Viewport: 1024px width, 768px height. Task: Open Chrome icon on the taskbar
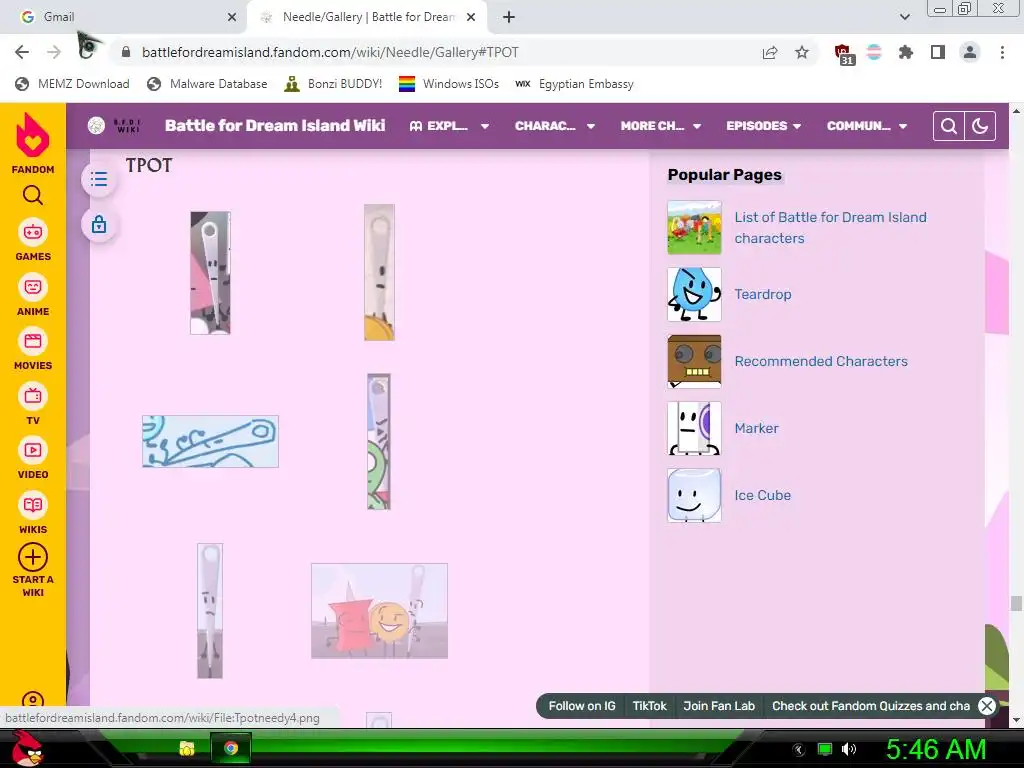tap(231, 748)
